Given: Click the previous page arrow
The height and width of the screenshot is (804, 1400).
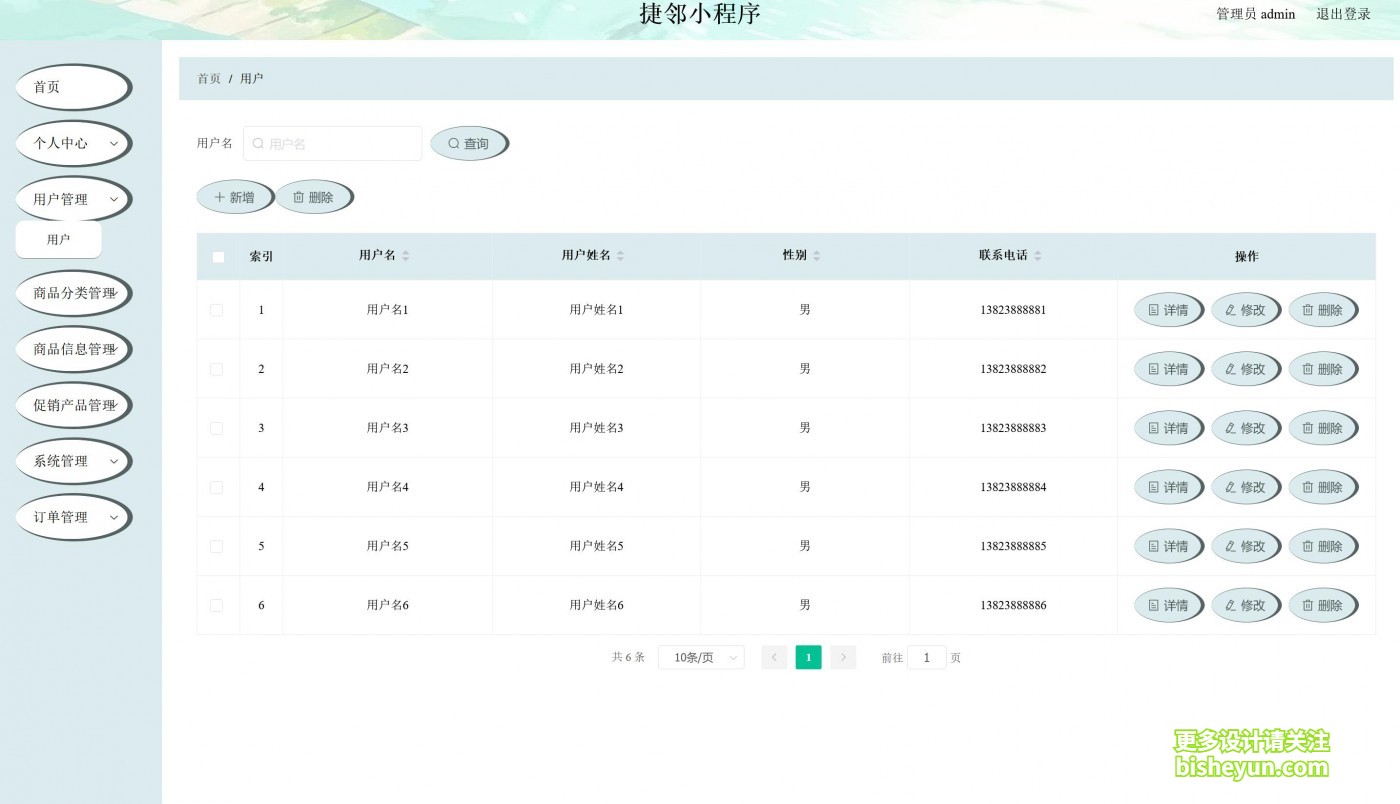Looking at the screenshot, I should point(774,657).
